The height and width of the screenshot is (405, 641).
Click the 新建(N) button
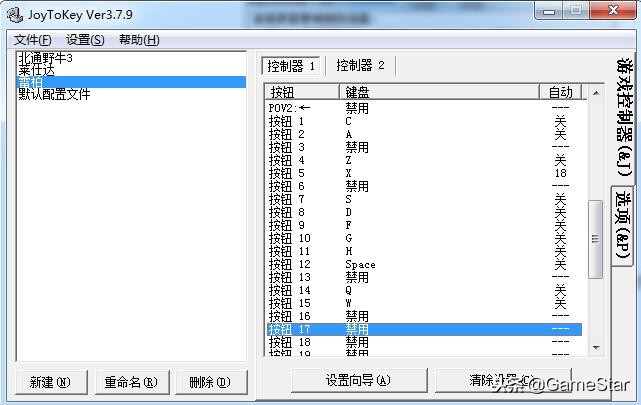pos(51,382)
